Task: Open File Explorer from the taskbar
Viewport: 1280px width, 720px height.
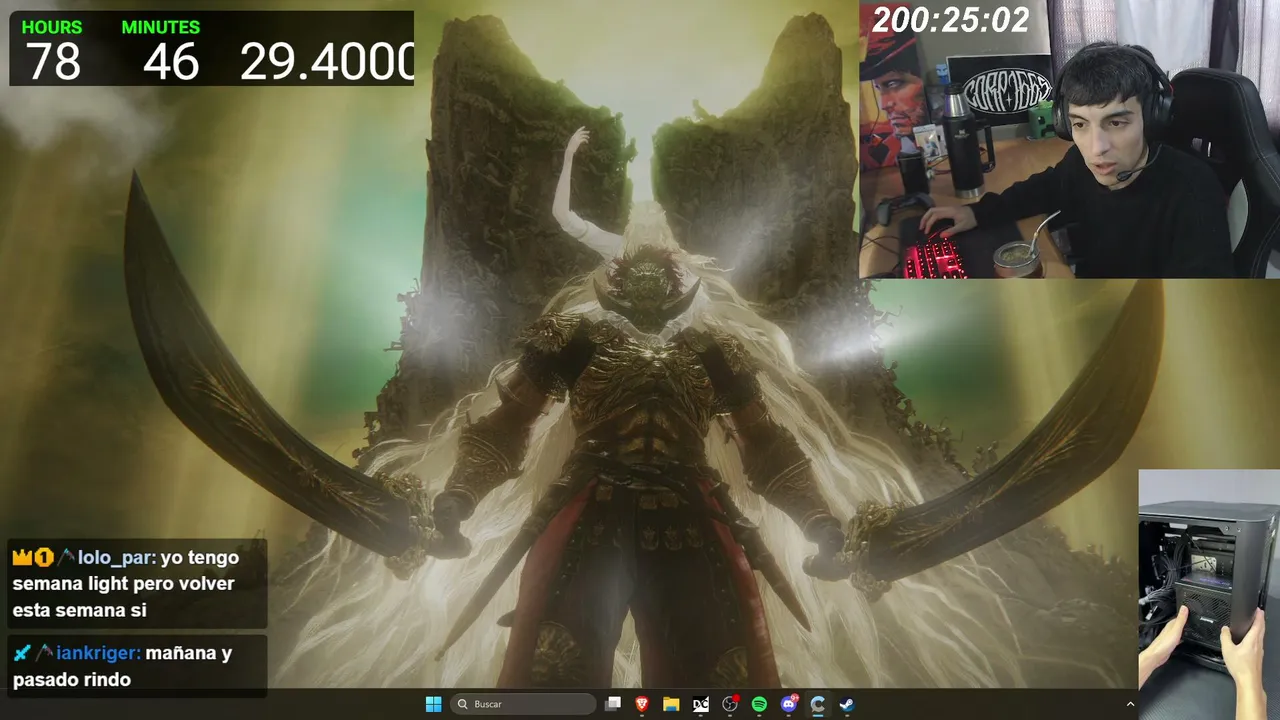Action: [x=671, y=704]
